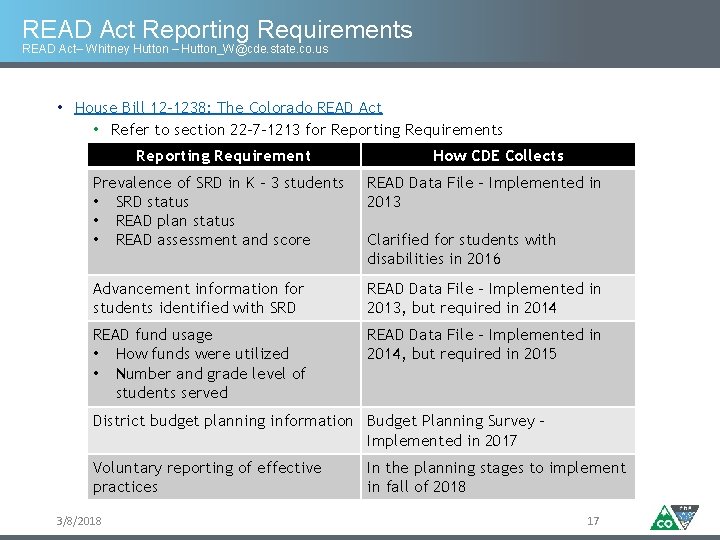Screen dimensions: 720x540
Task: Click 'In the planning stages to implement in fall of 2018'
Action: coord(496,477)
